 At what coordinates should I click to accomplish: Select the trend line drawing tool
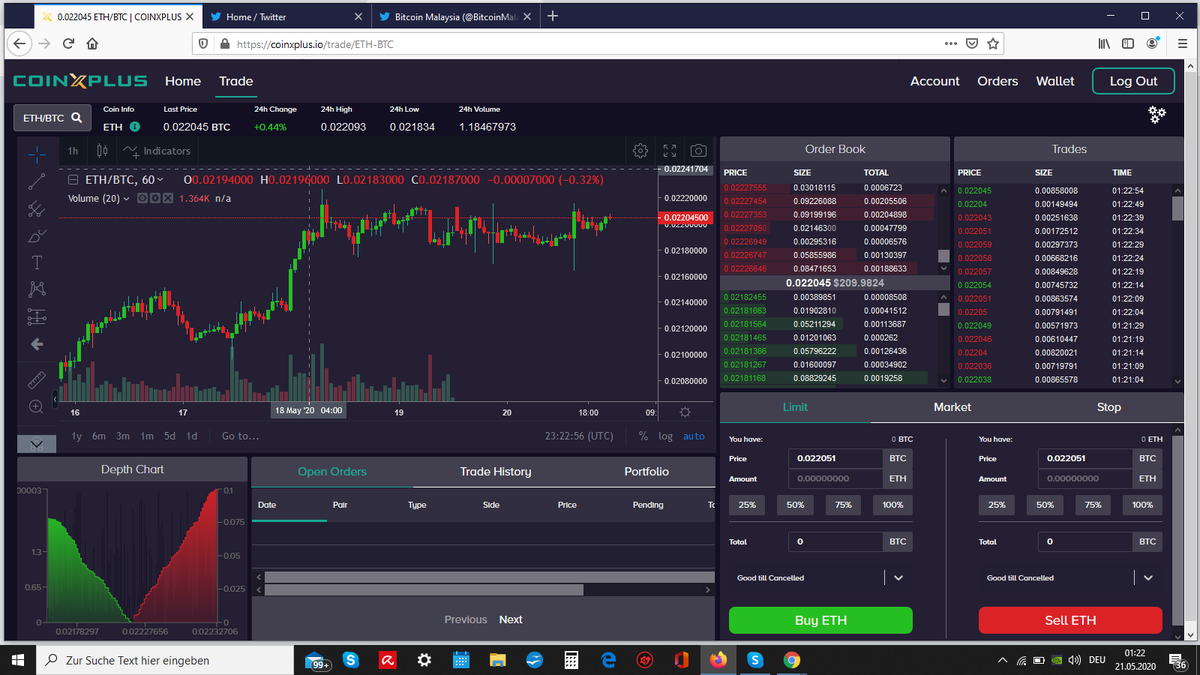(x=37, y=181)
